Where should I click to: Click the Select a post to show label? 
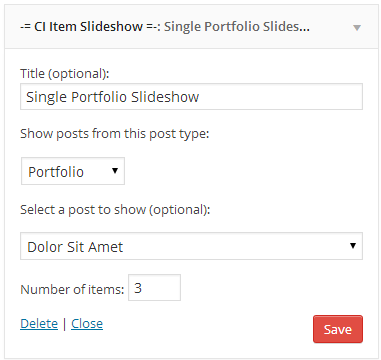point(115,210)
